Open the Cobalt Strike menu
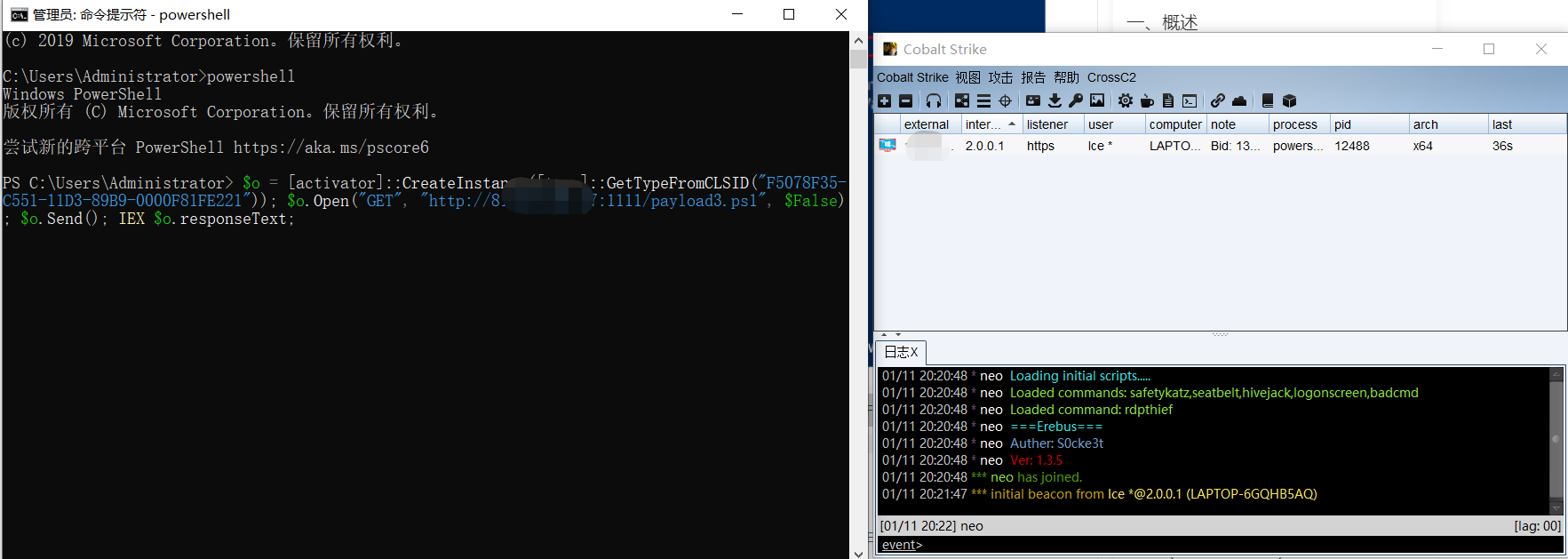The image size is (1568, 559). pyautogui.click(x=912, y=77)
